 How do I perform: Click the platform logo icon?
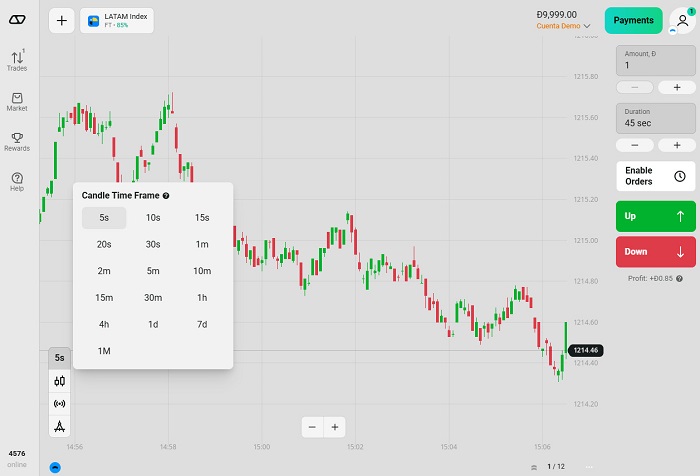(17, 20)
